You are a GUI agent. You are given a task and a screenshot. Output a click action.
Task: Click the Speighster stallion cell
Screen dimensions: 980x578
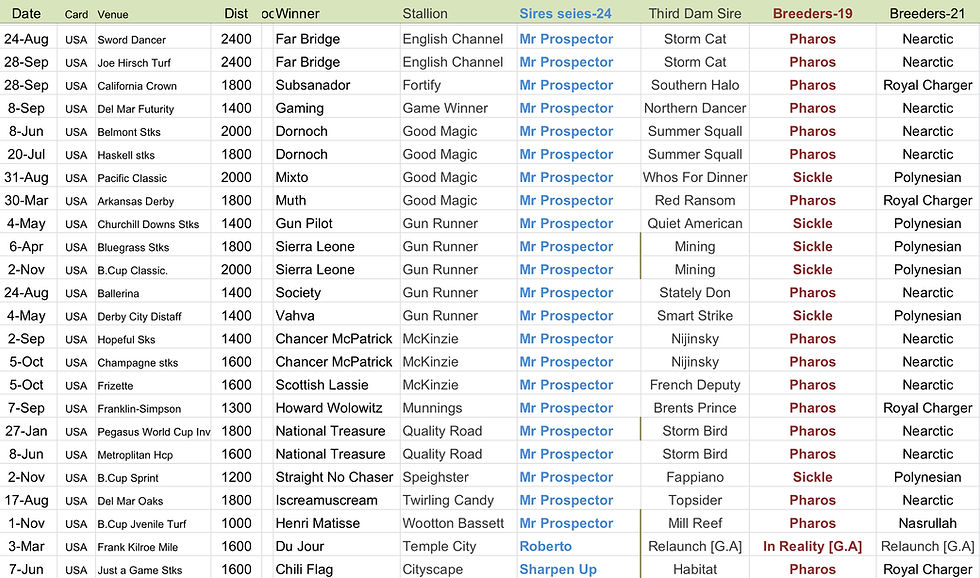435,477
